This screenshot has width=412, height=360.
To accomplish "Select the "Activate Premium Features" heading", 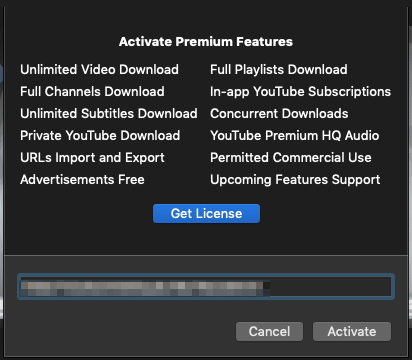I will pos(206,42).
